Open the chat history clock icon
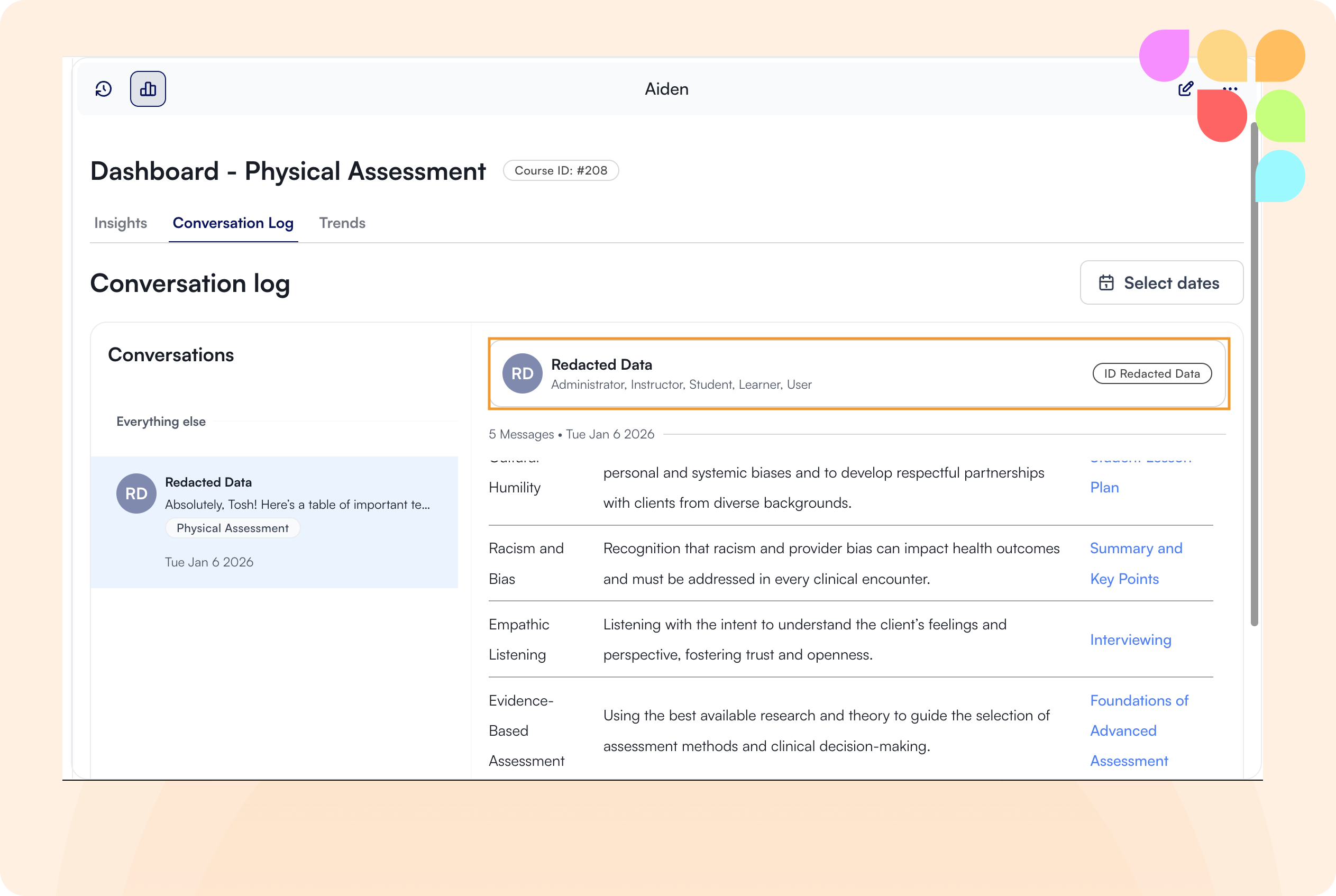Screen dimensions: 1336x896 104,89
